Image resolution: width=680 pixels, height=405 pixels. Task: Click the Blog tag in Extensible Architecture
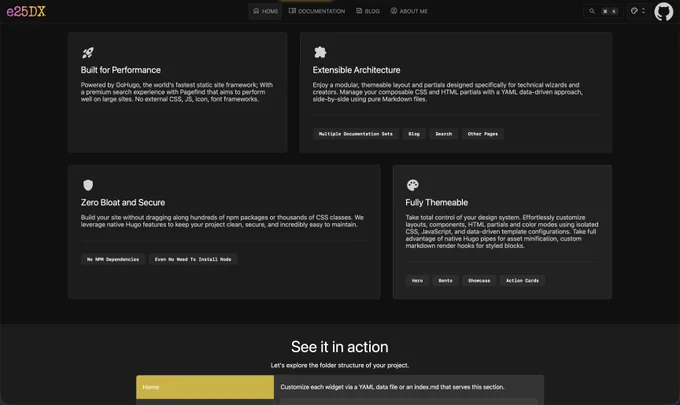click(414, 134)
